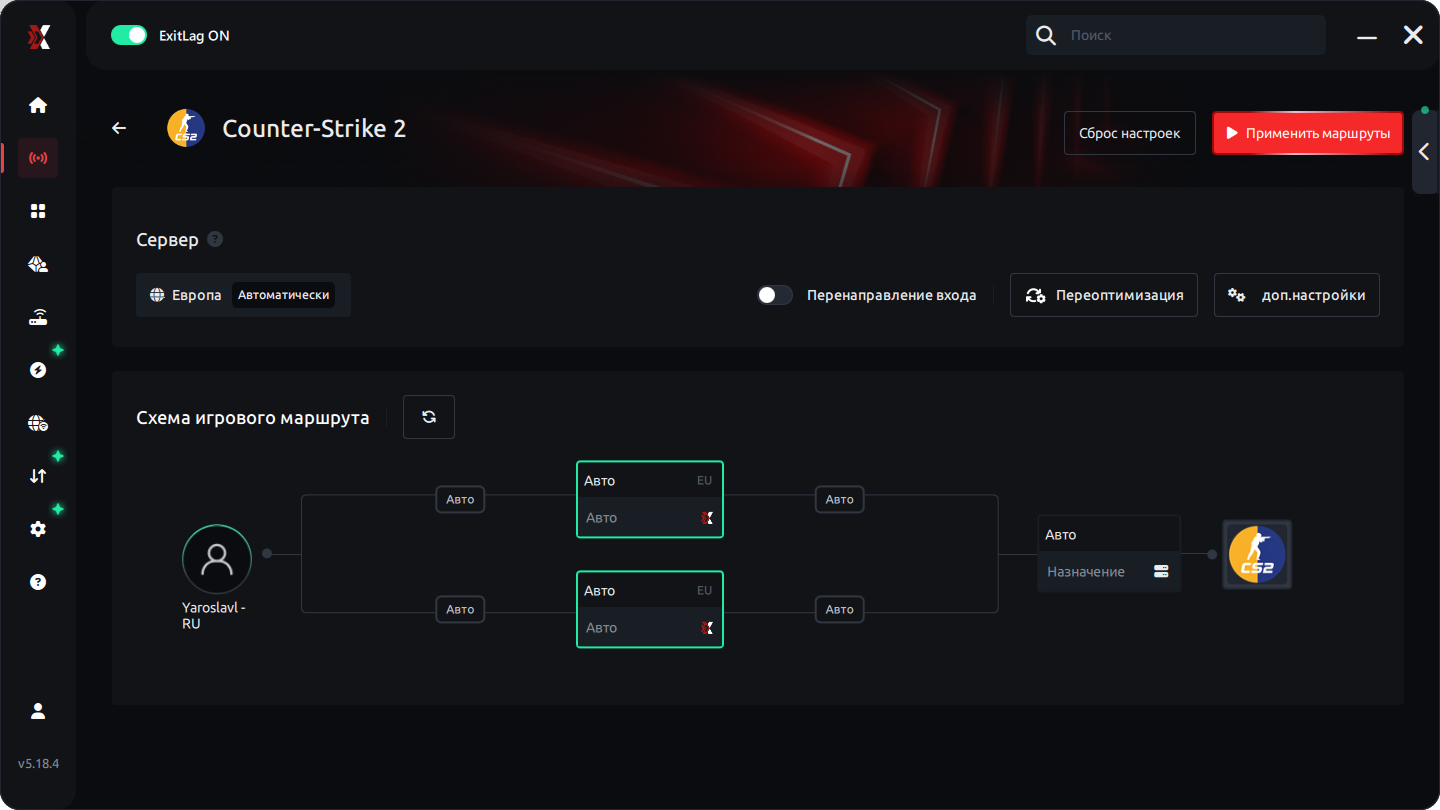
Task: Refresh the game route scheme
Action: click(x=429, y=417)
